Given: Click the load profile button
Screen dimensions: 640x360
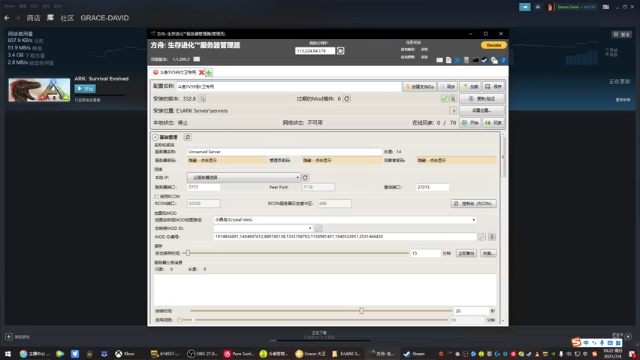Looking at the screenshot, I should [470, 87].
